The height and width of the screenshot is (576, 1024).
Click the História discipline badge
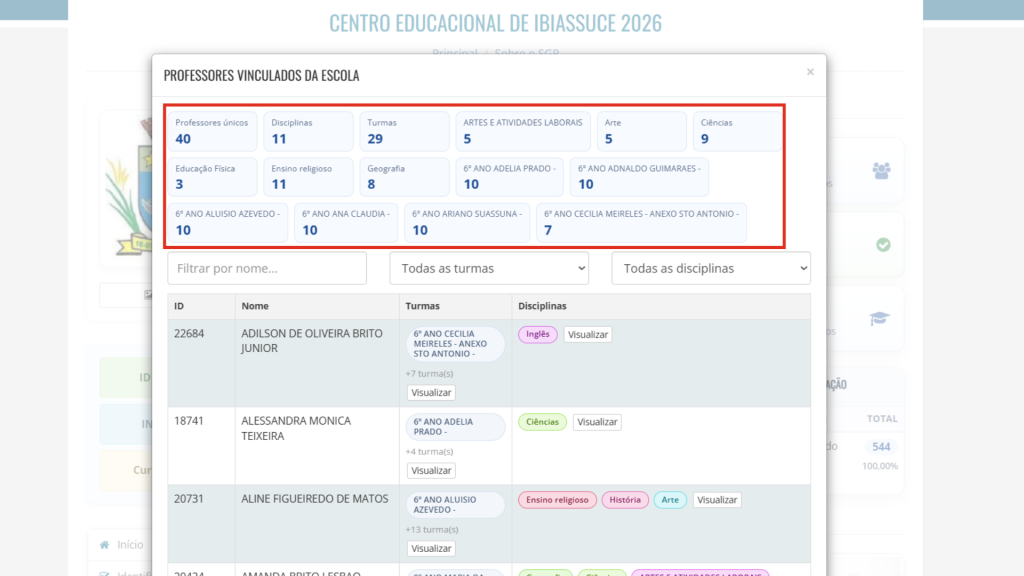click(x=625, y=500)
